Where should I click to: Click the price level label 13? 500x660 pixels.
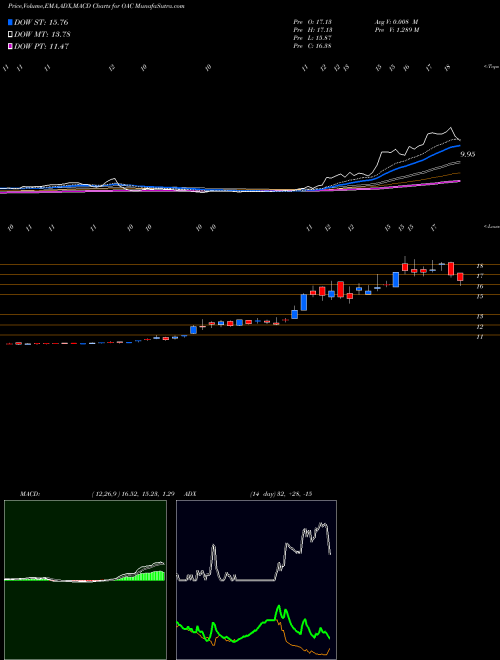coord(479,316)
